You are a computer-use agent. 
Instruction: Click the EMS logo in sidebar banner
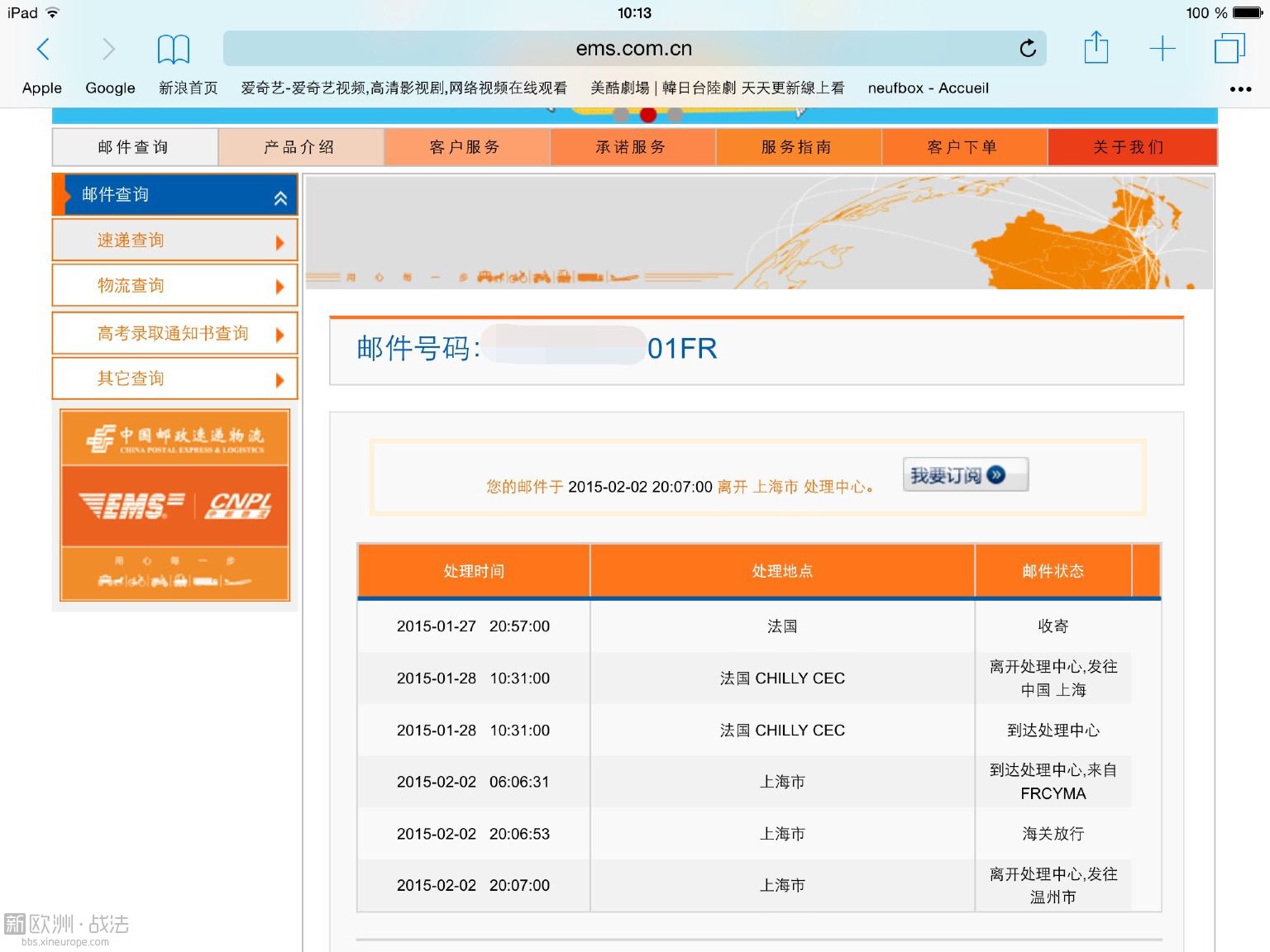click(131, 504)
